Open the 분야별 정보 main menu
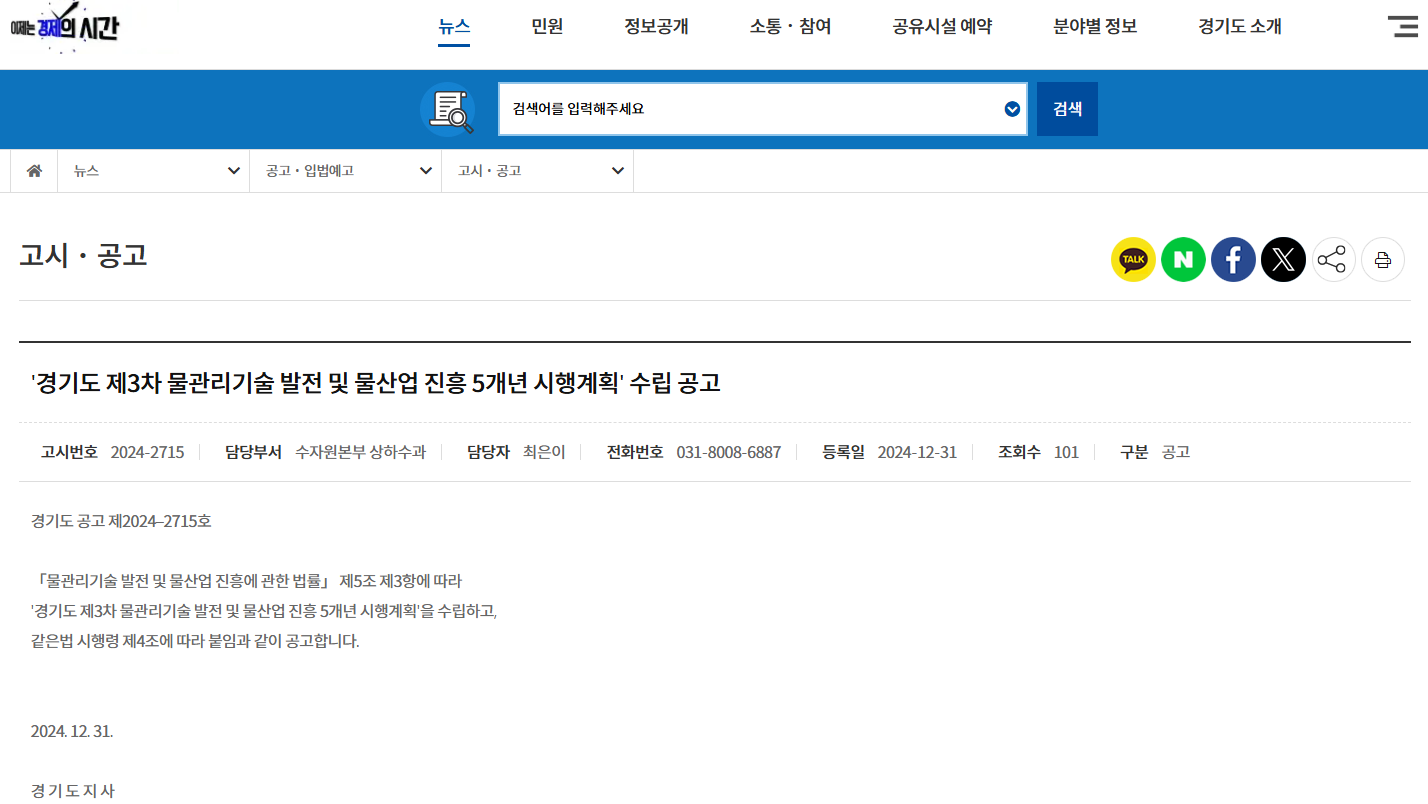1428x804 pixels. pyautogui.click(x=1095, y=27)
